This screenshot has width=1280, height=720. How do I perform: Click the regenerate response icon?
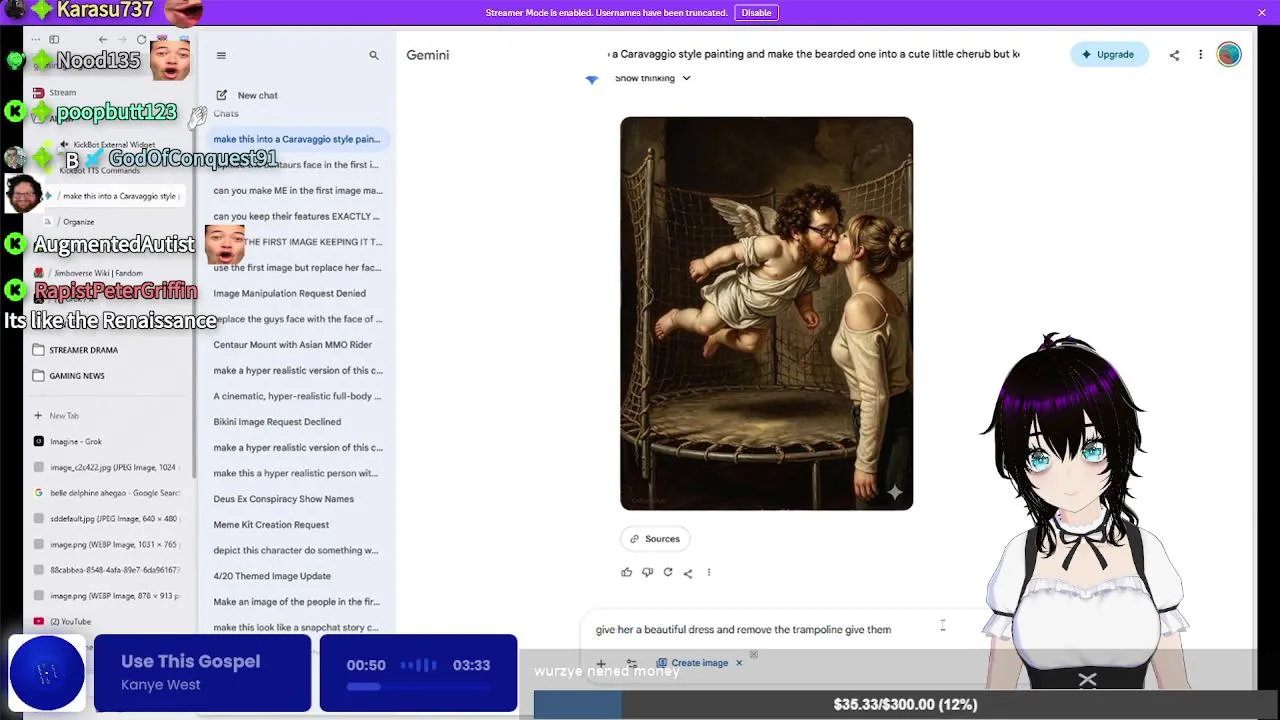click(668, 572)
